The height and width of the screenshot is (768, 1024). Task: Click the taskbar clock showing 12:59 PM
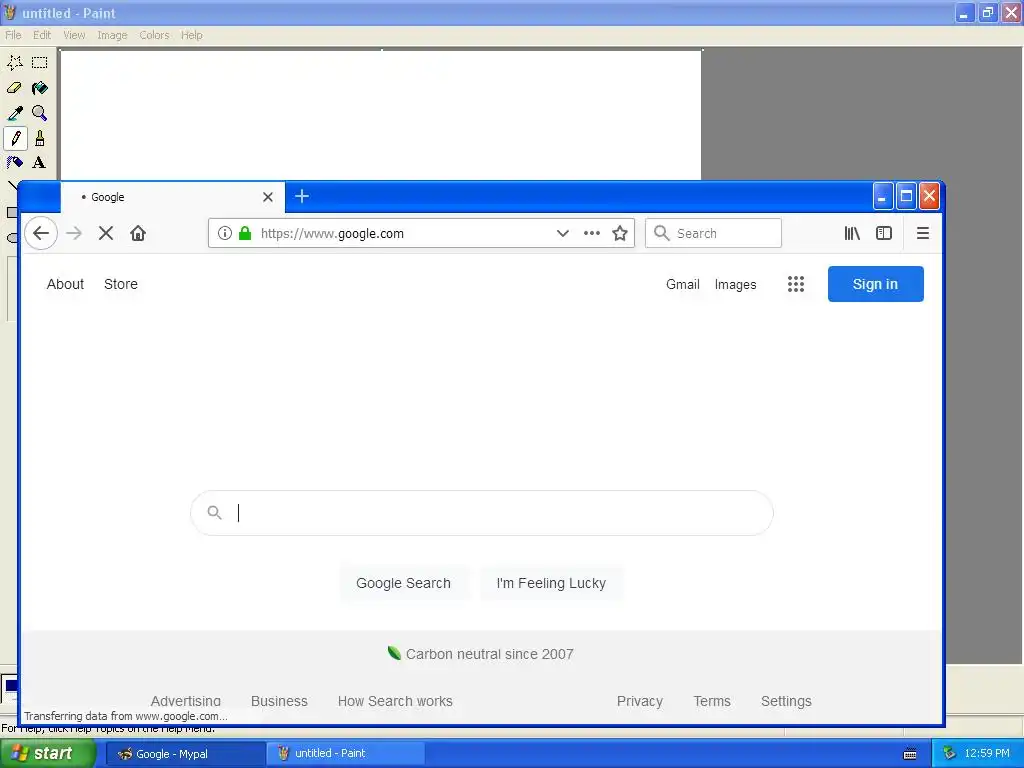click(x=987, y=754)
